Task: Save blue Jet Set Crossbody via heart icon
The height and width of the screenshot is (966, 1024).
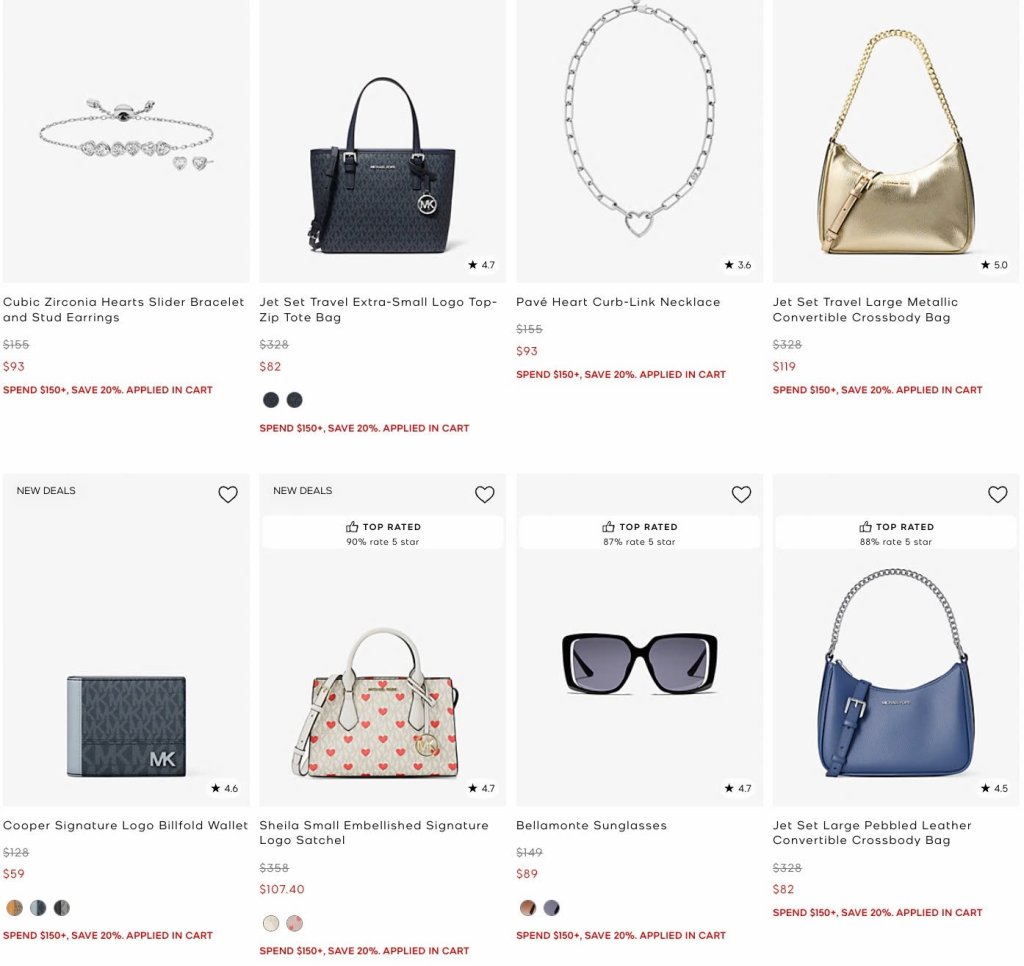Action: [998, 494]
